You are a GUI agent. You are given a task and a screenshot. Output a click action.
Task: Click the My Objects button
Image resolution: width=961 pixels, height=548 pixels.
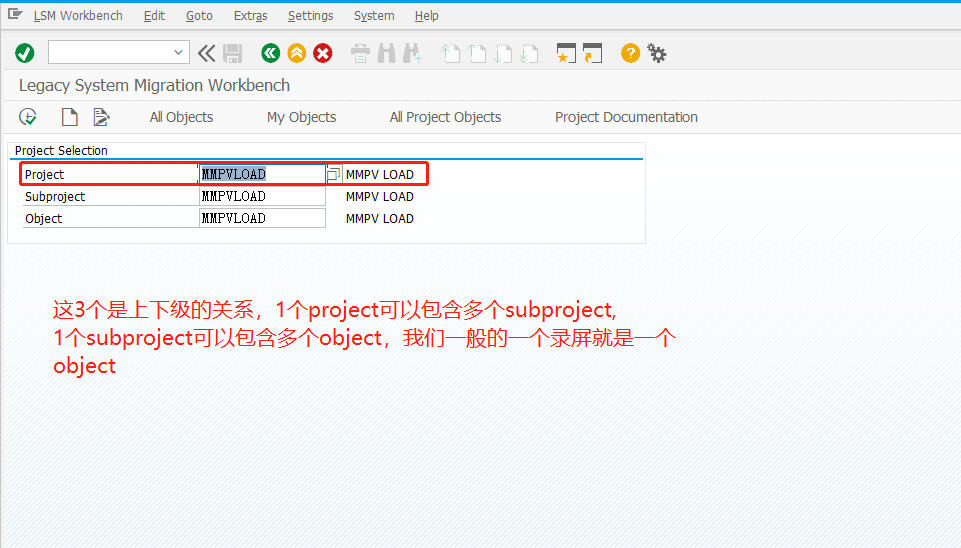(x=302, y=117)
